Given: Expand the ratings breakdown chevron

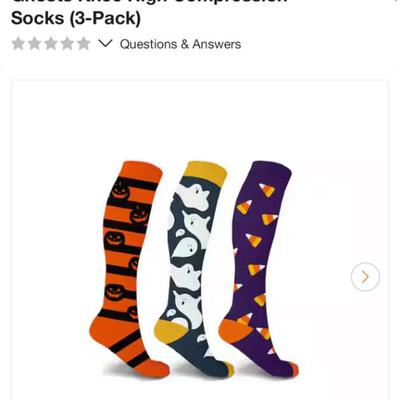Looking at the screenshot, I should [105, 43].
